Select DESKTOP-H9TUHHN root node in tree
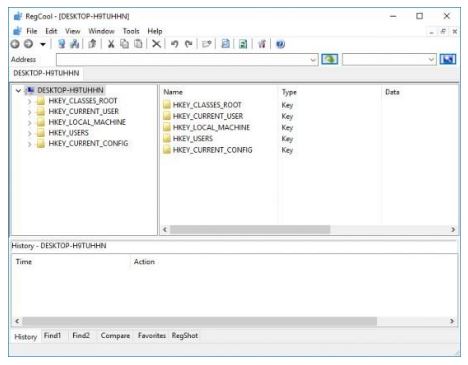 pyautogui.click(x=70, y=90)
